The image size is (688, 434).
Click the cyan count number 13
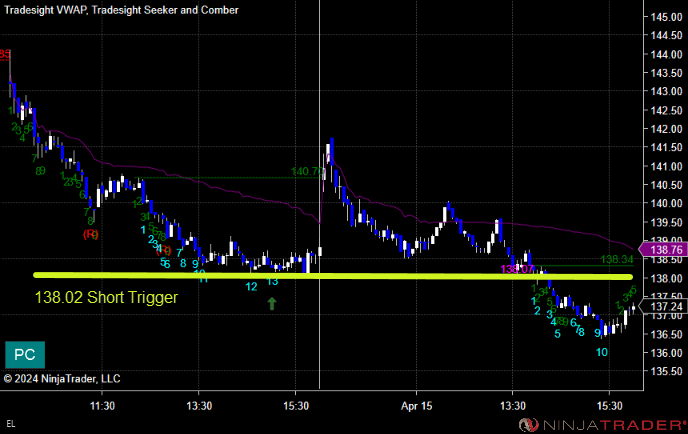tap(272, 281)
